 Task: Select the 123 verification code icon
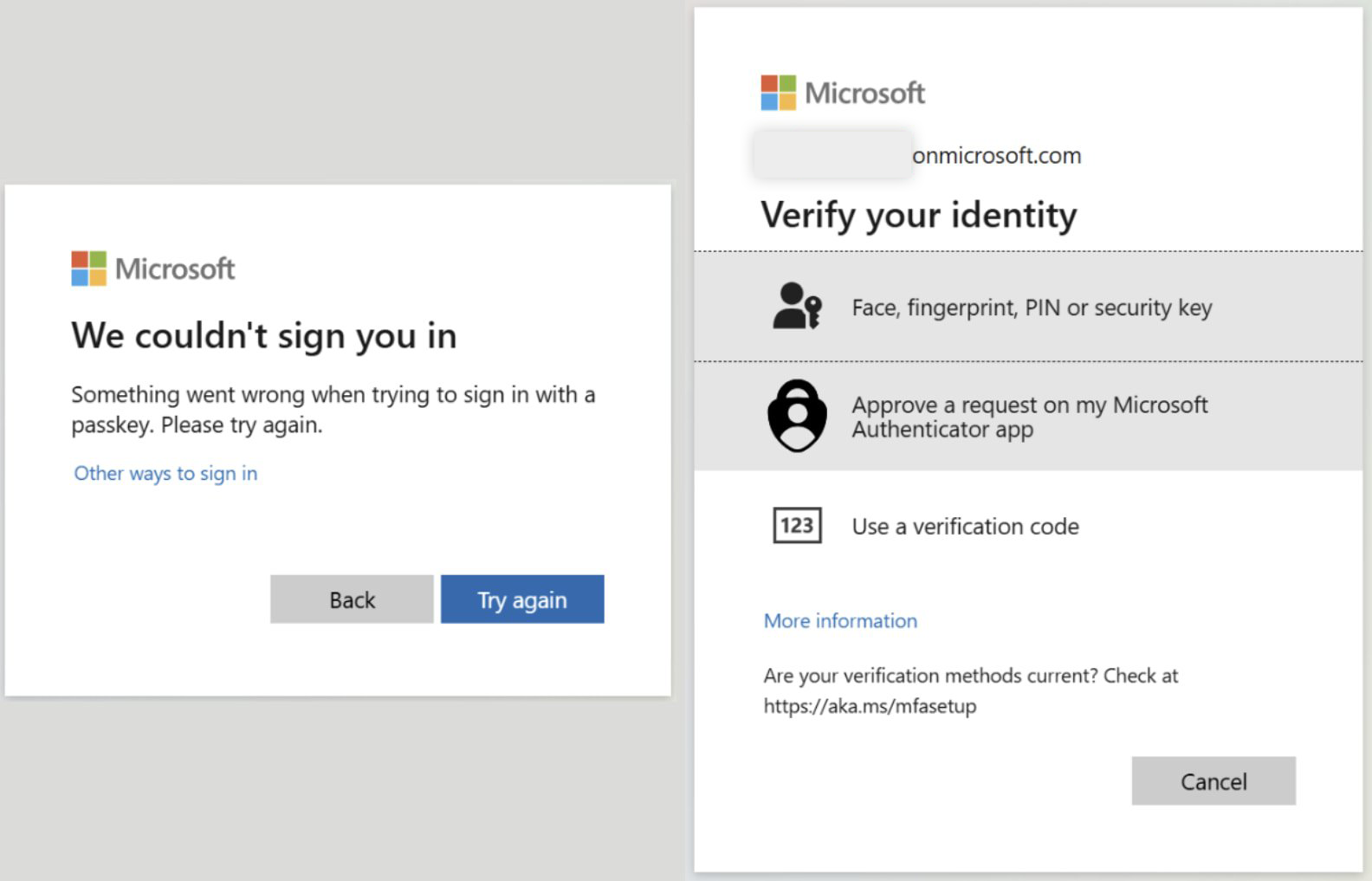[797, 526]
